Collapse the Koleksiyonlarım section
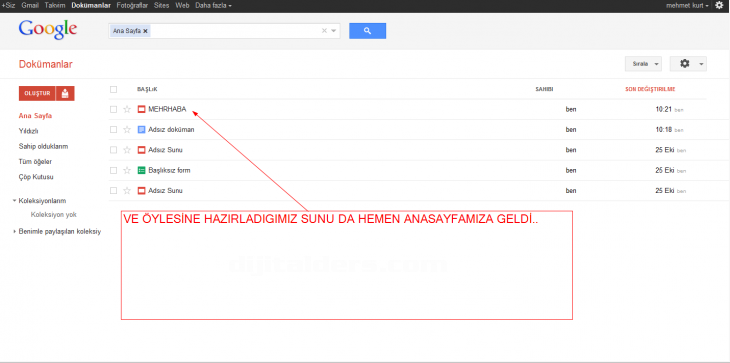 [x=14, y=201]
